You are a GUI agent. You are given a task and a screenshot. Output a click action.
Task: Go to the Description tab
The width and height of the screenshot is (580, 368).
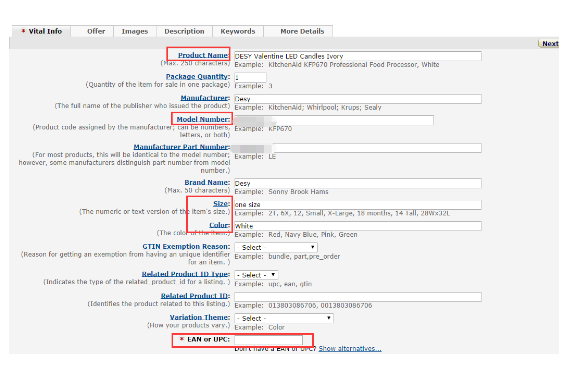point(184,31)
